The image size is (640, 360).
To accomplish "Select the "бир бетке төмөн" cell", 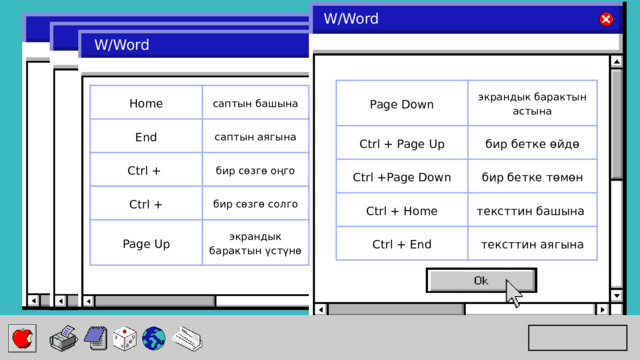I will [532, 176].
